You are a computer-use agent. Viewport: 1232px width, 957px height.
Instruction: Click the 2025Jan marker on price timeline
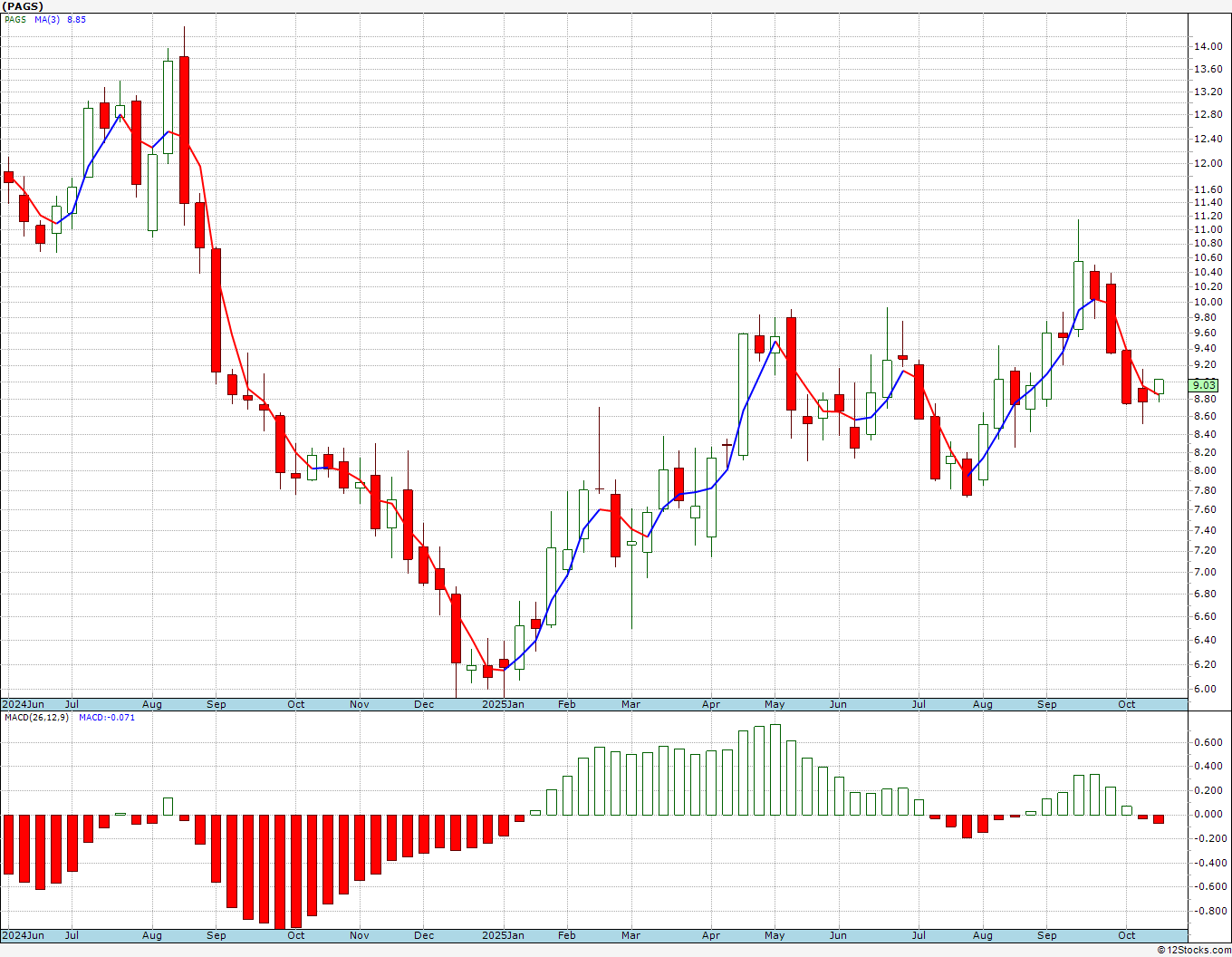(504, 704)
